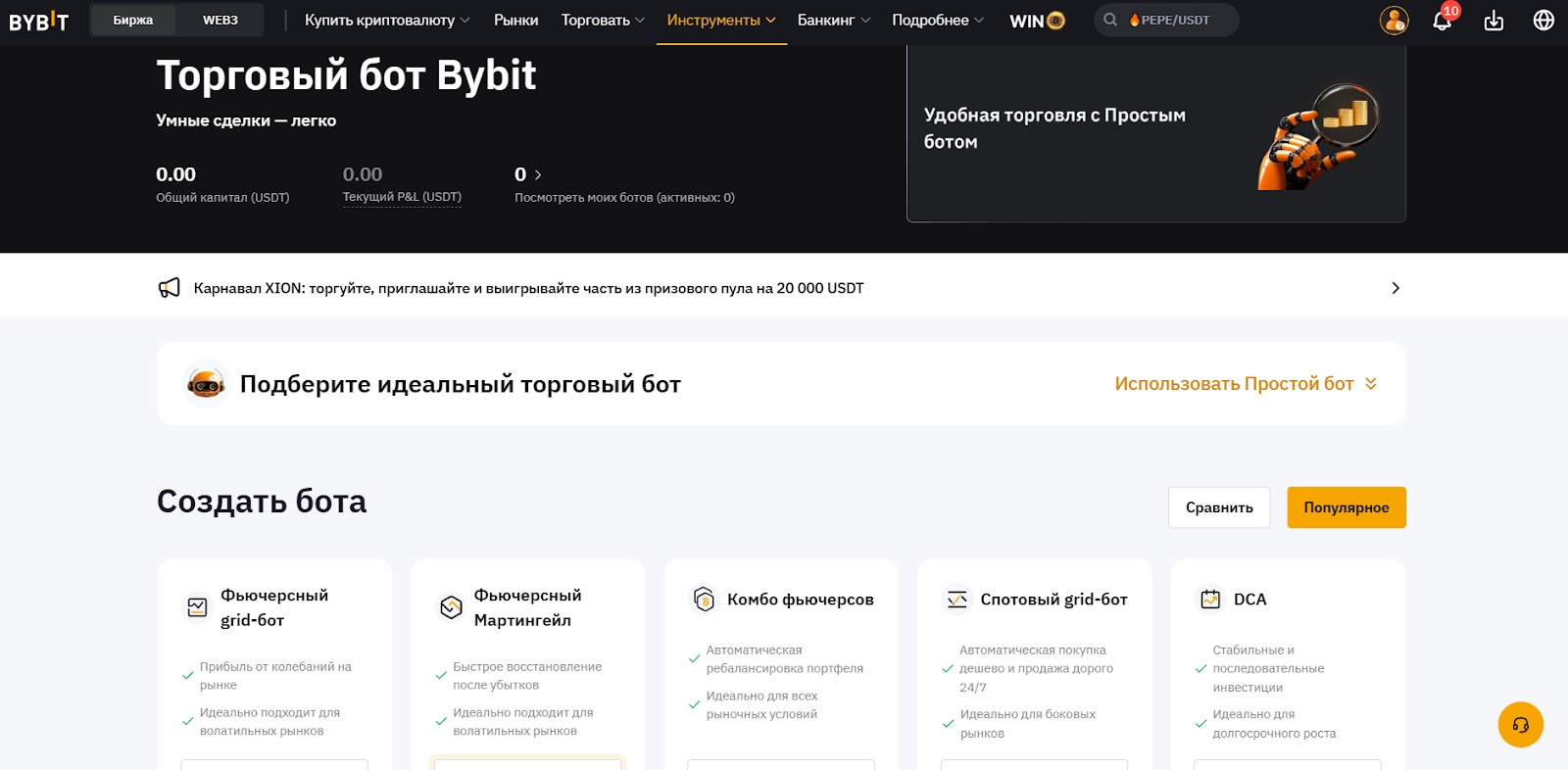
Task: Click the Создать бота heading
Action: [x=262, y=502]
